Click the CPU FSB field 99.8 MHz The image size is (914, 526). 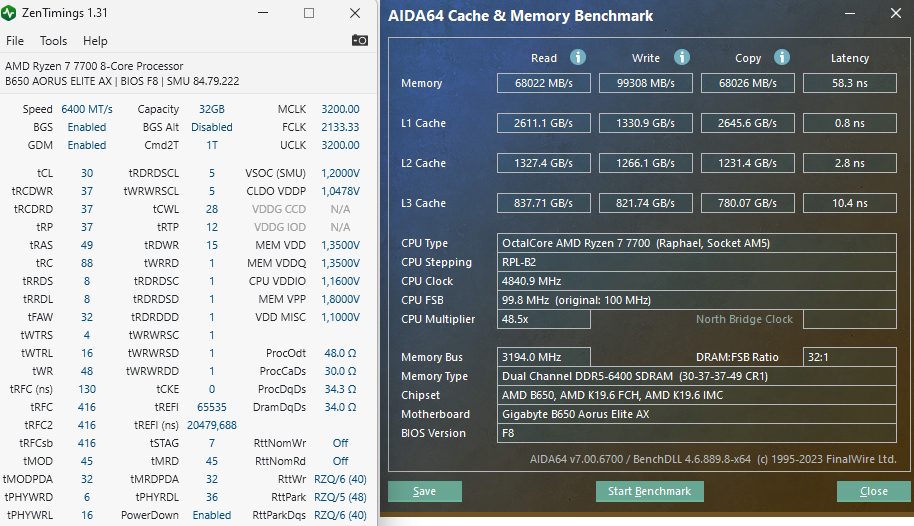tap(697, 300)
